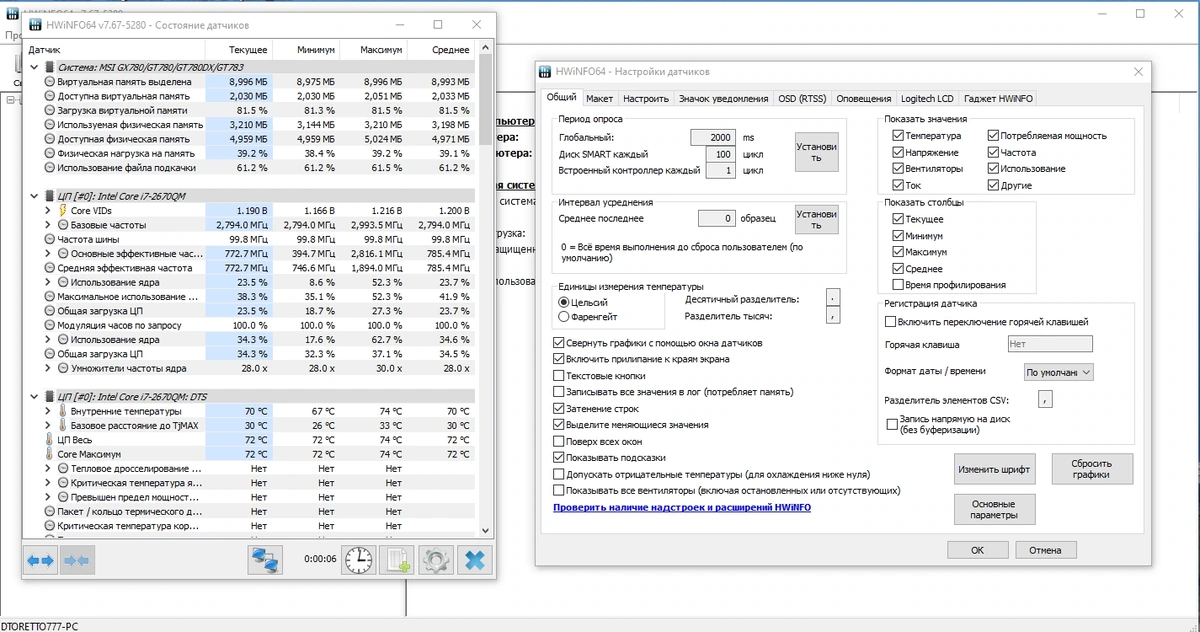This screenshot has width=1200, height=632.
Task: Click chip icon of Система MSI GX780 group
Action: [49, 67]
